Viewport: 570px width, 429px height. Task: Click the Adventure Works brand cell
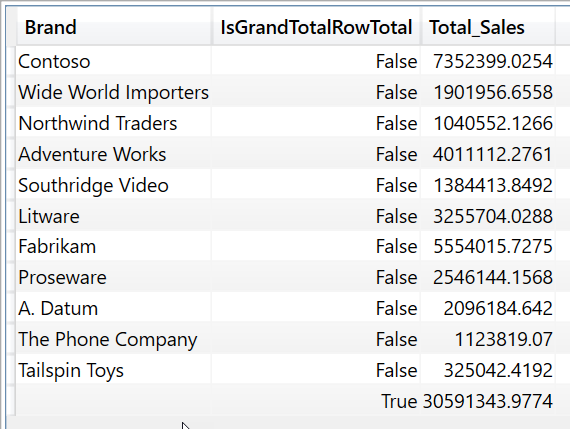tap(113, 154)
